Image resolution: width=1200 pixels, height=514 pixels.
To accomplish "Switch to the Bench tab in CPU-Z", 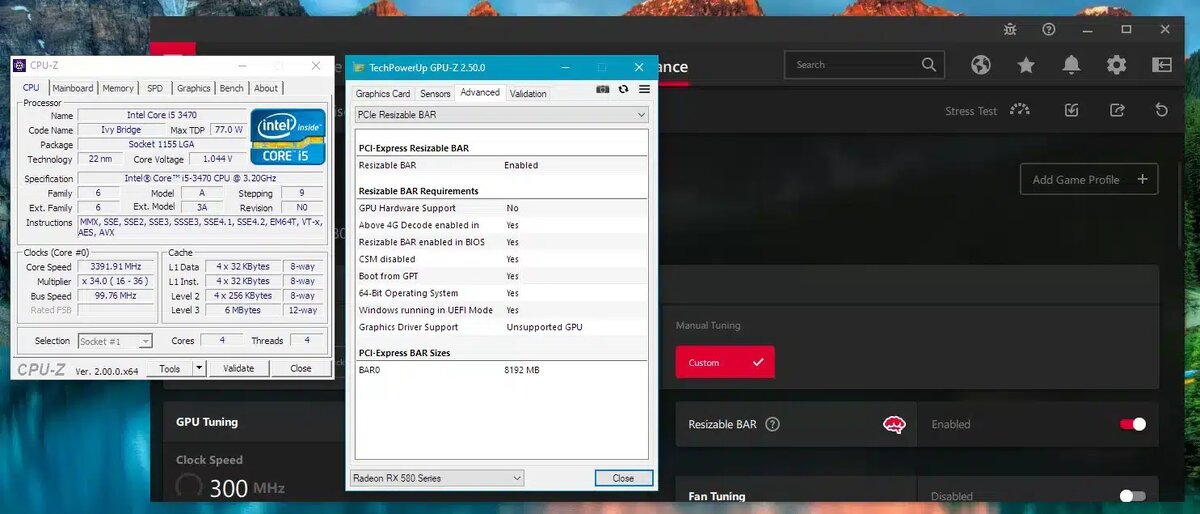I will pyautogui.click(x=232, y=88).
